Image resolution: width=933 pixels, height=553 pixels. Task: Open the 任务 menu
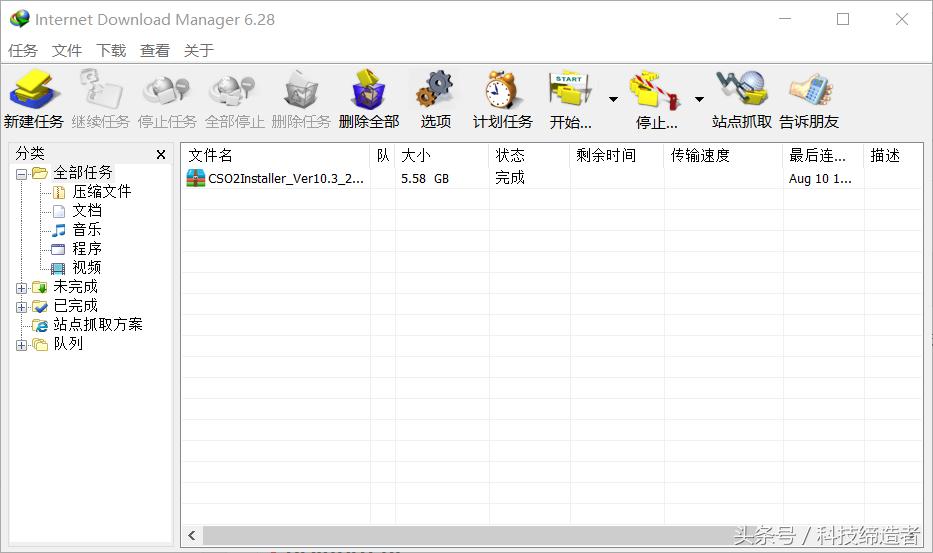23,50
